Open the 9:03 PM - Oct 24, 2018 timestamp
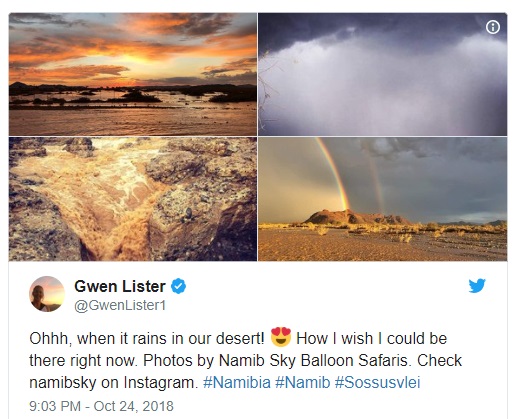Viewport: 522px width, 419px height. [101, 406]
